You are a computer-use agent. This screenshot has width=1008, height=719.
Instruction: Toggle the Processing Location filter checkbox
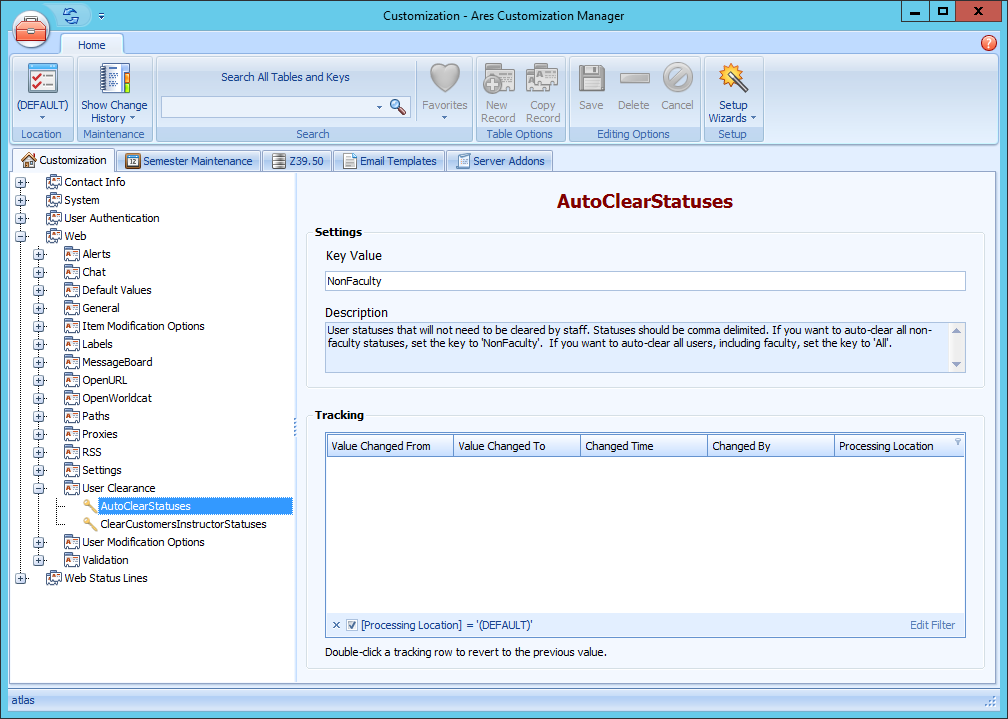[349, 624]
